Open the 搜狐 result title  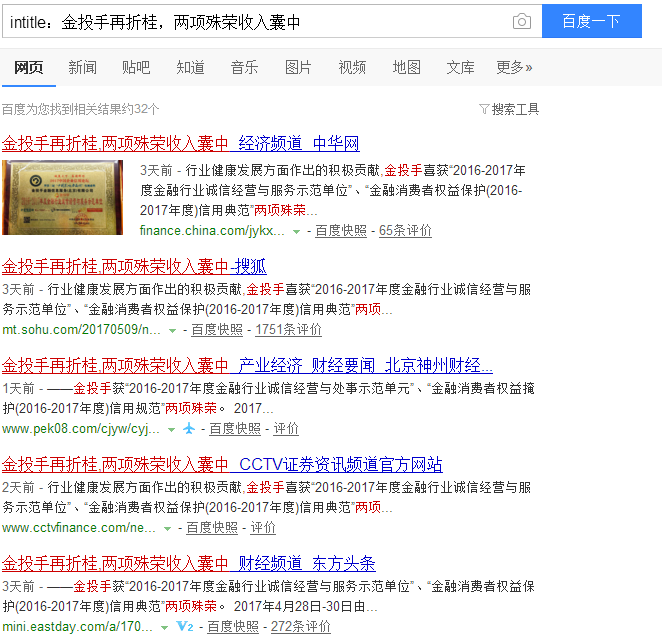click(x=134, y=266)
